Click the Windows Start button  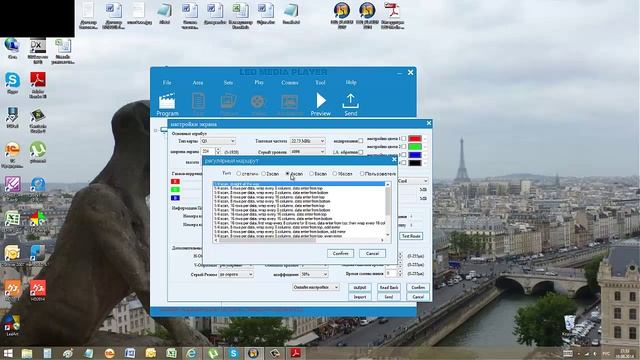click(7, 353)
